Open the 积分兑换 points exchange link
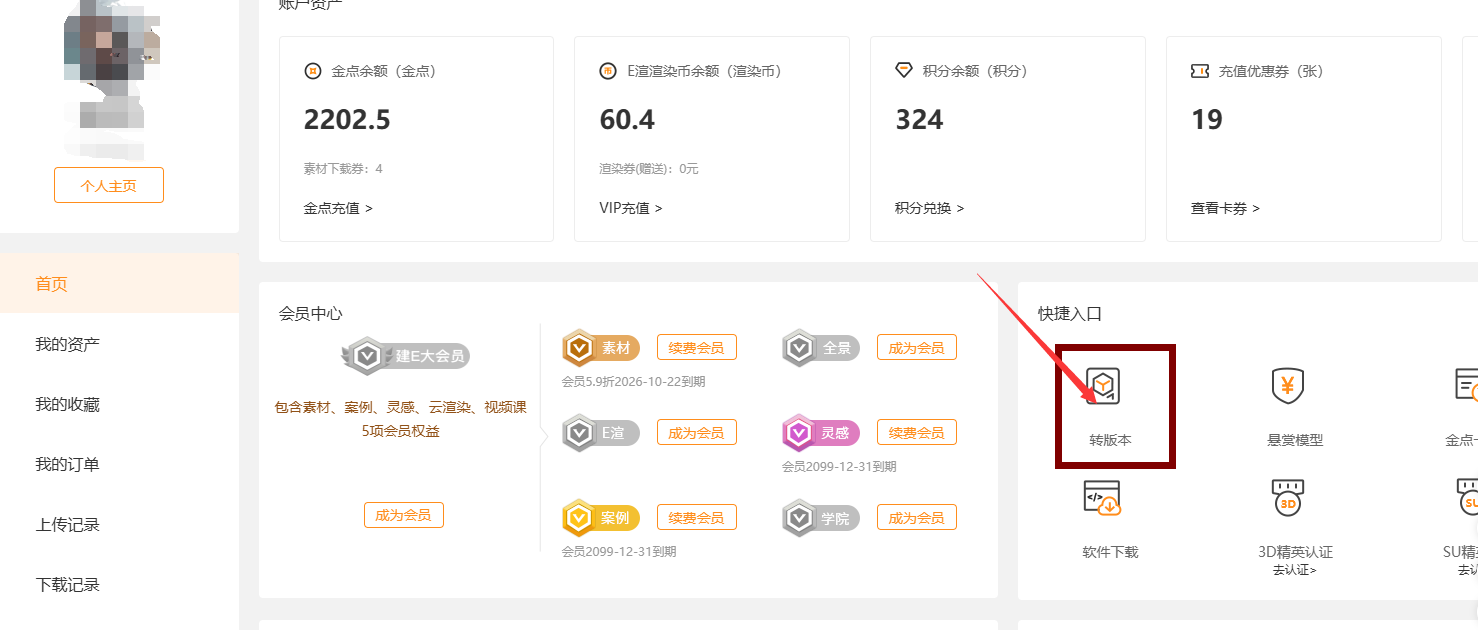This screenshot has height=630, width=1478. pos(929,208)
